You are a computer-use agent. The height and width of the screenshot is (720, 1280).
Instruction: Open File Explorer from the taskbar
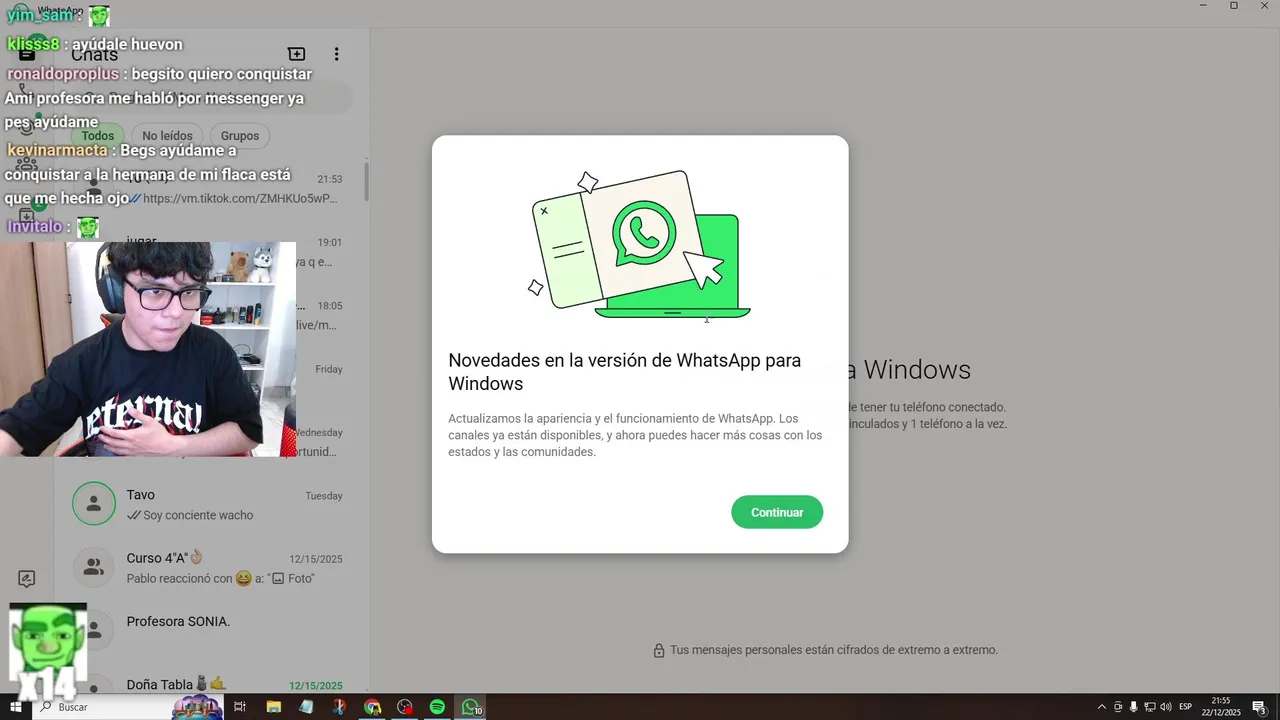(273, 707)
